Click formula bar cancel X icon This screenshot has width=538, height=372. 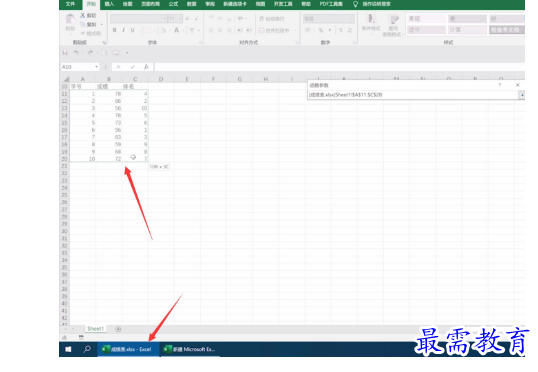(118, 67)
